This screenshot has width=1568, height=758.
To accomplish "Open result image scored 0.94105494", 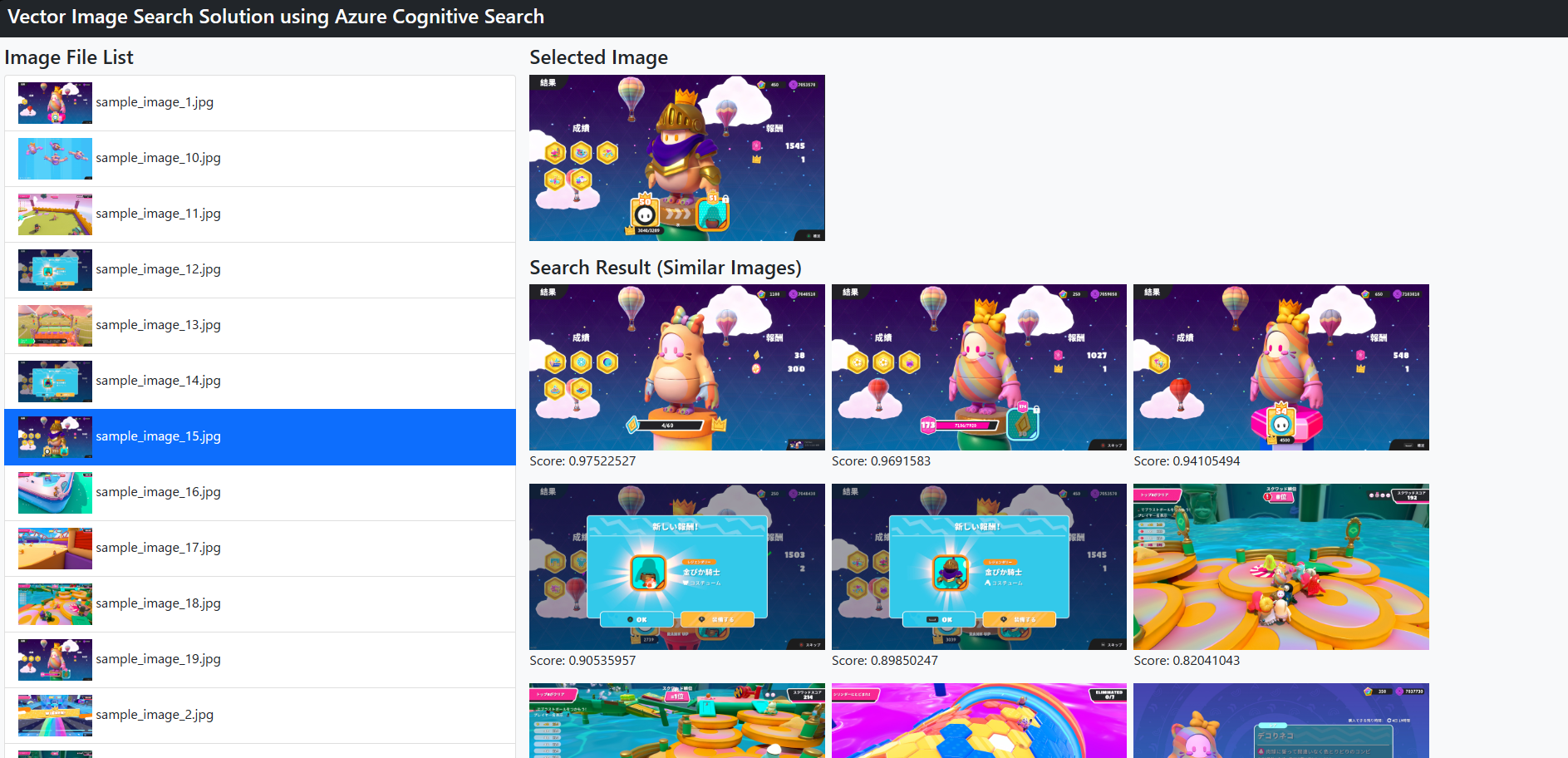I will (x=1281, y=367).
